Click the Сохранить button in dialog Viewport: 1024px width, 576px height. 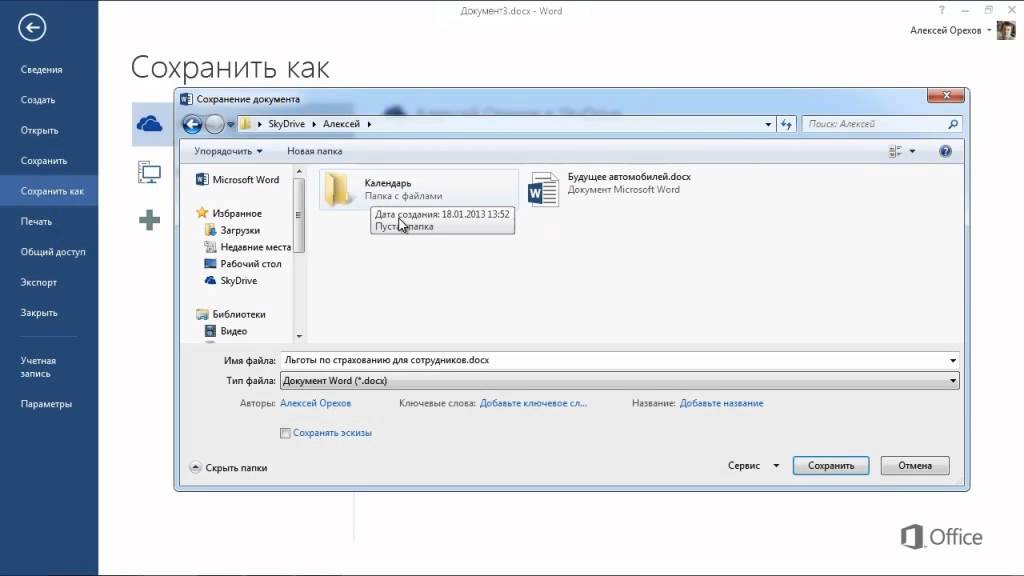tap(831, 466)
